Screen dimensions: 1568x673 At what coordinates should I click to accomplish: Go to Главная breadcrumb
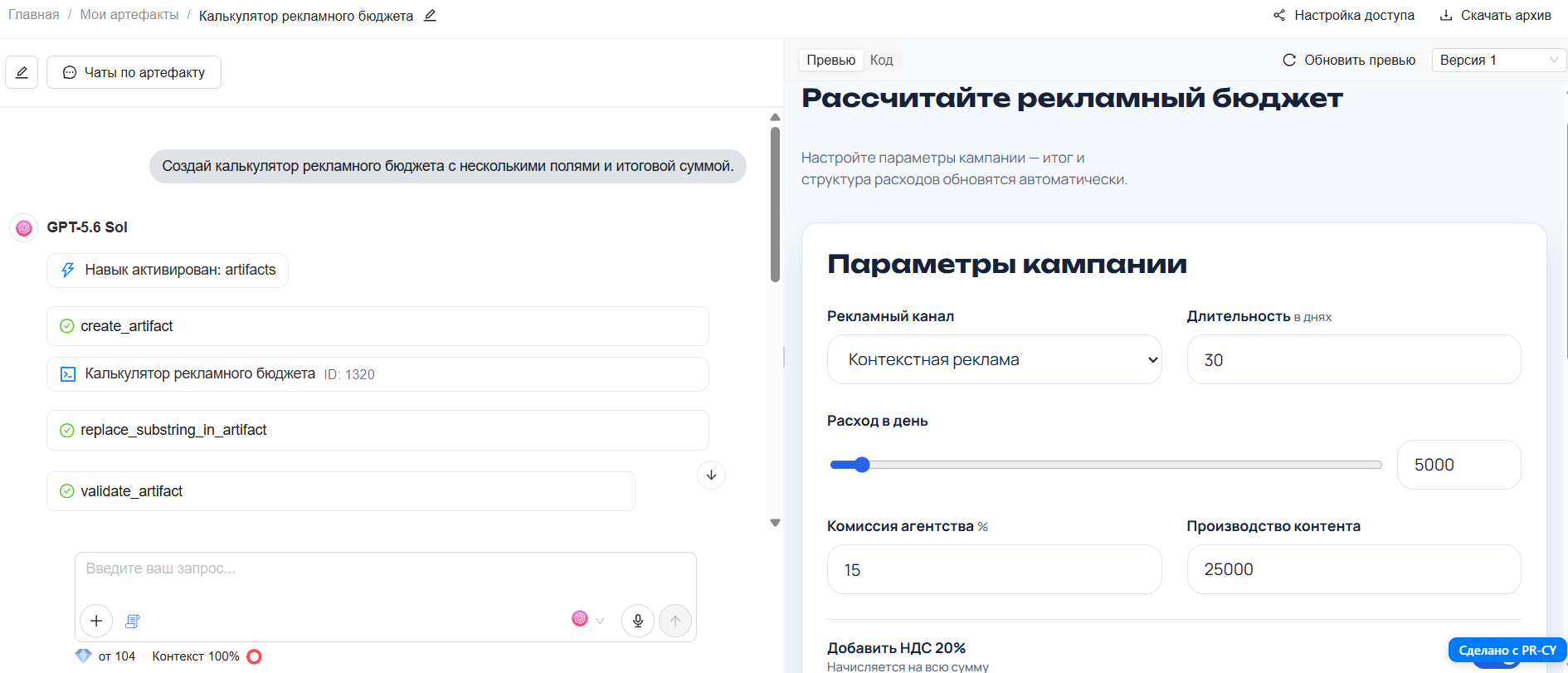[34, 15]
